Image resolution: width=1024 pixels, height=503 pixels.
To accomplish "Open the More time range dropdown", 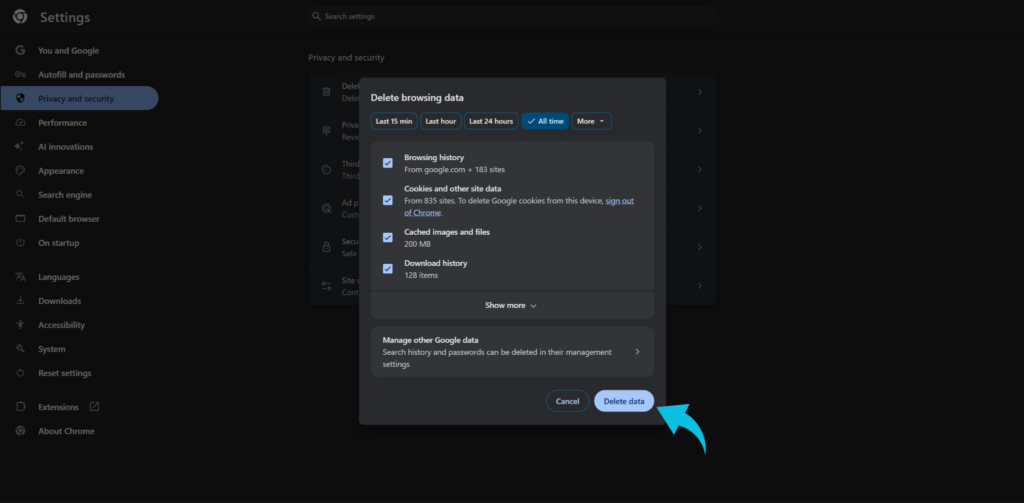I will pyautogui.click(x=592, y=122).
